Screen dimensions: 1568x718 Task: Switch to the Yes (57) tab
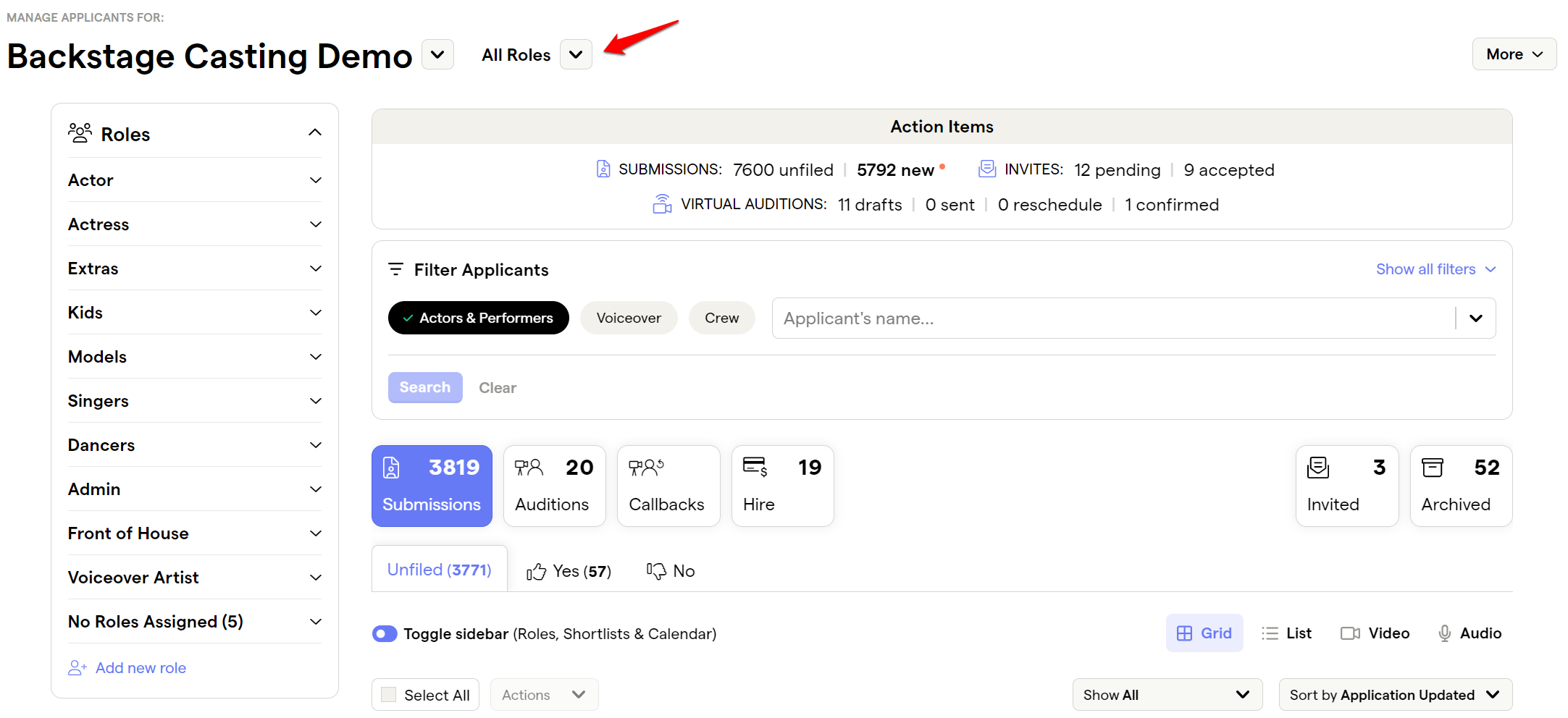pyautogui.click(x=568, y=570)
